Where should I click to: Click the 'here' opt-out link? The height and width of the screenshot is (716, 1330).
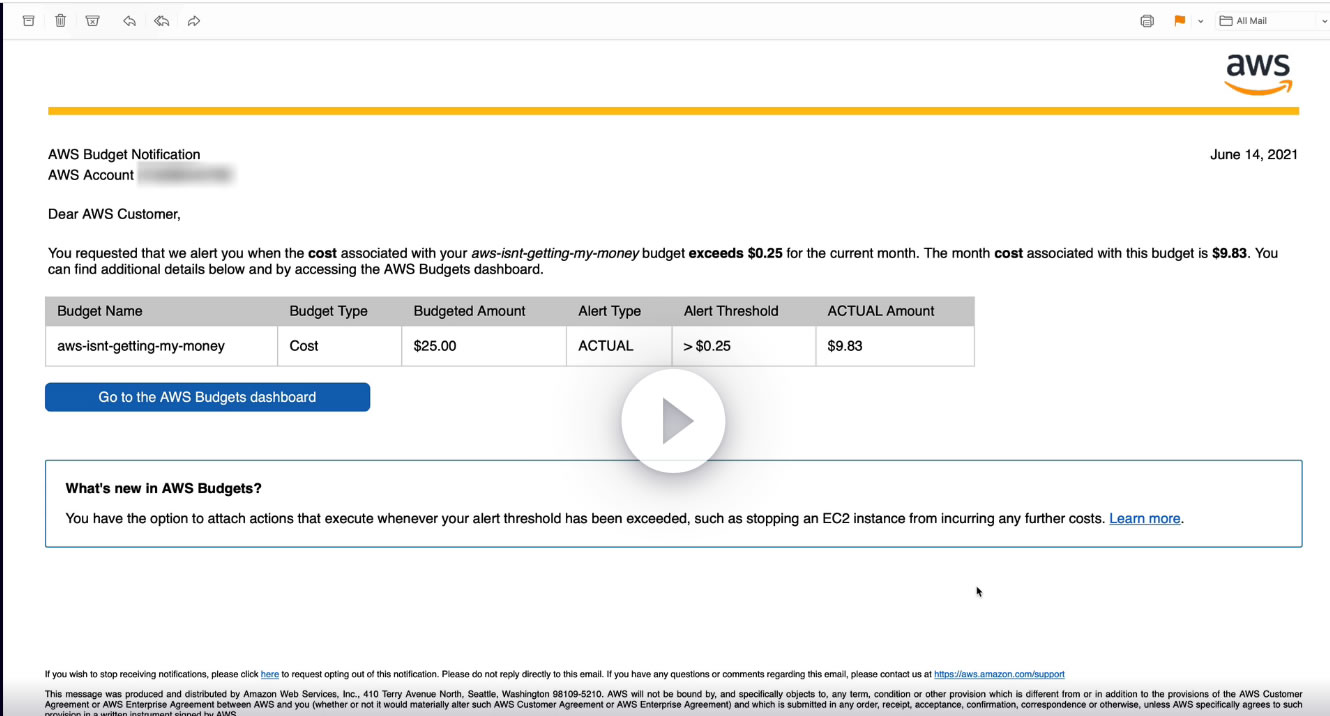270,674
